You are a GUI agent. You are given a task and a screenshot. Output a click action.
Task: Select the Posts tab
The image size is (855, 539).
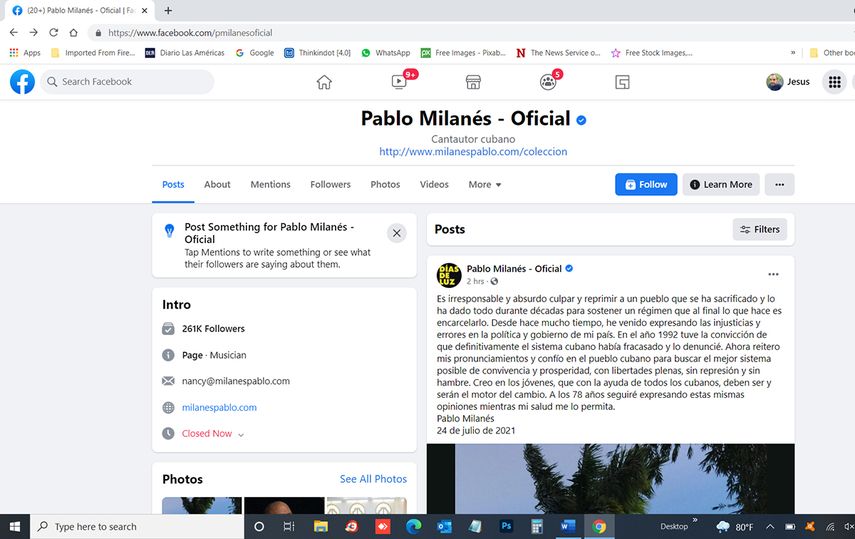(x=173, y=184)
